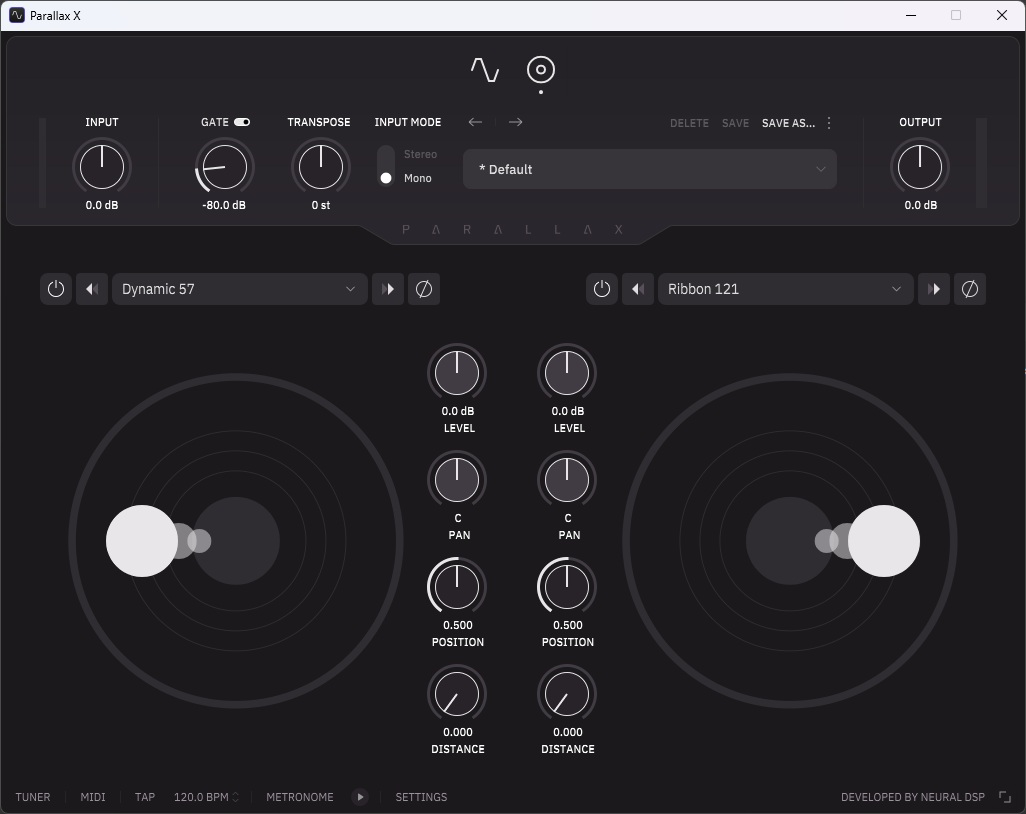
Task: Start the metronome play button
Action: point(360,797)
